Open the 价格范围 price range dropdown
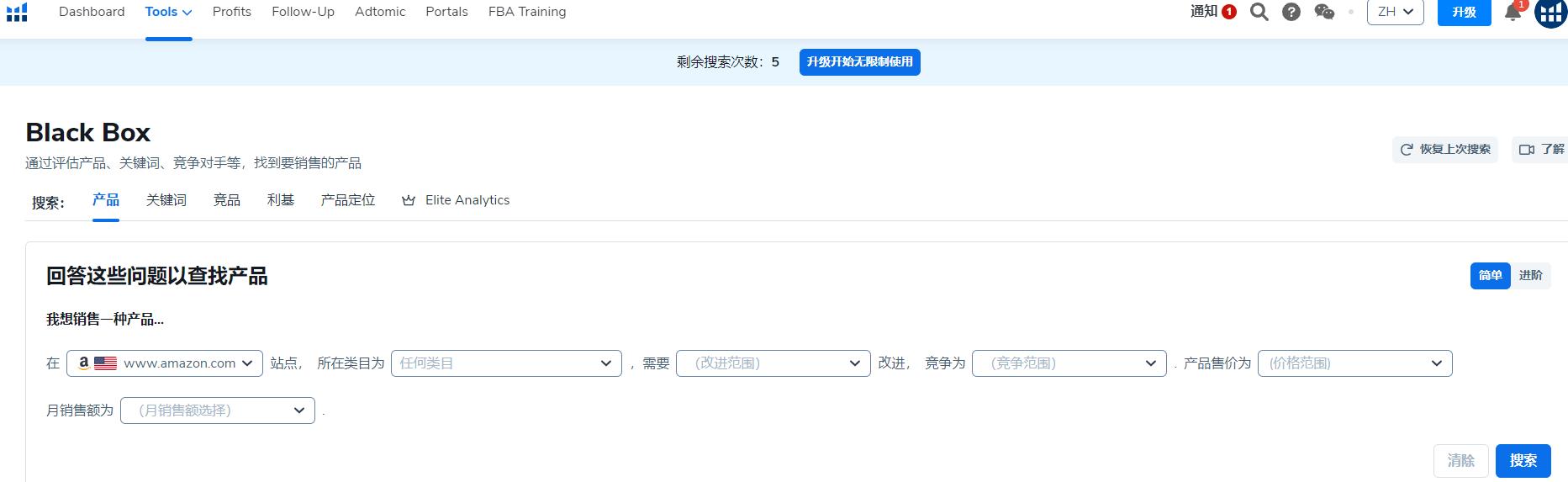1568x482 pixels. point(1354,363)
